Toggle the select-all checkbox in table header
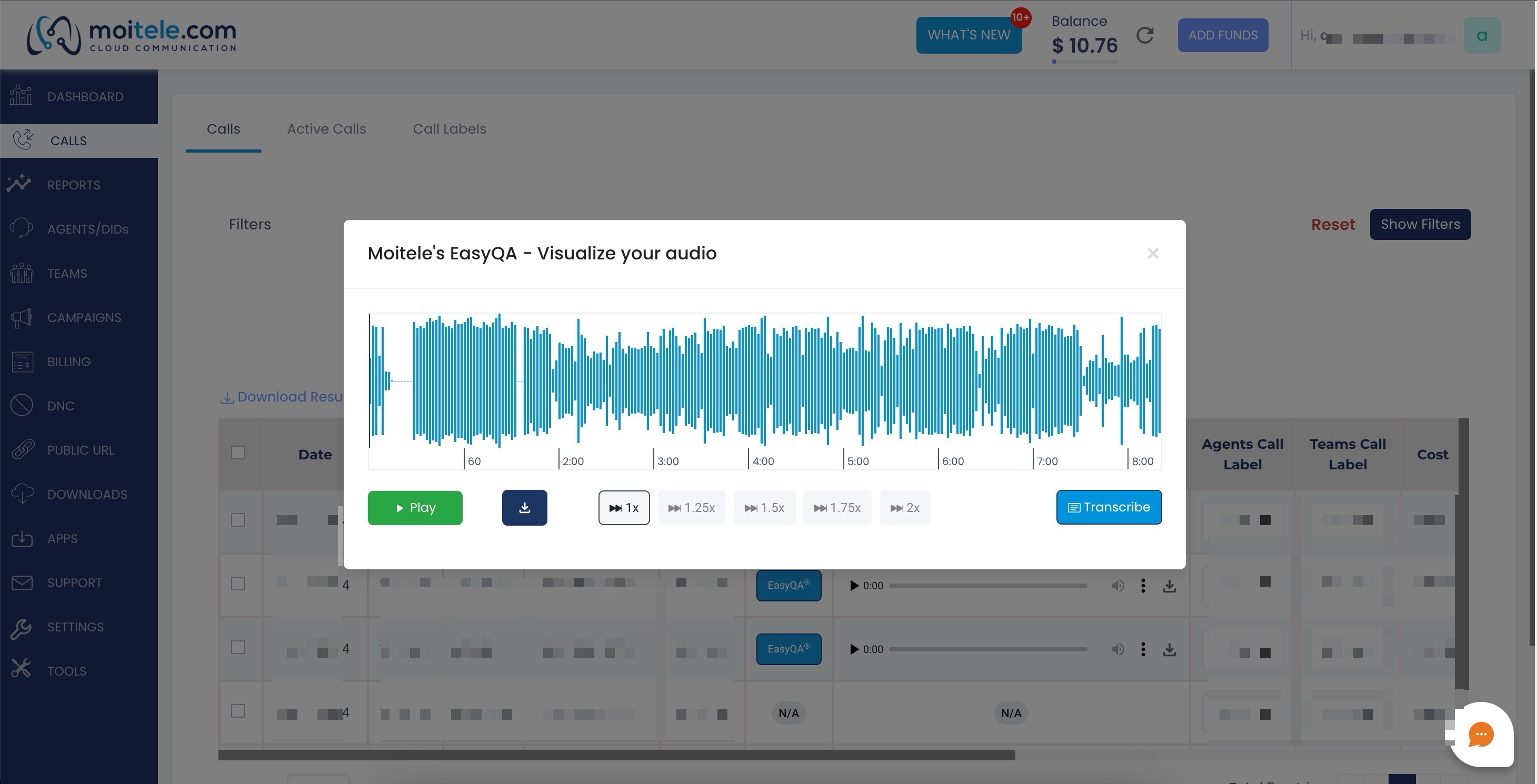This screenshot has width=1537, height=784. click(x=237, y=453)
